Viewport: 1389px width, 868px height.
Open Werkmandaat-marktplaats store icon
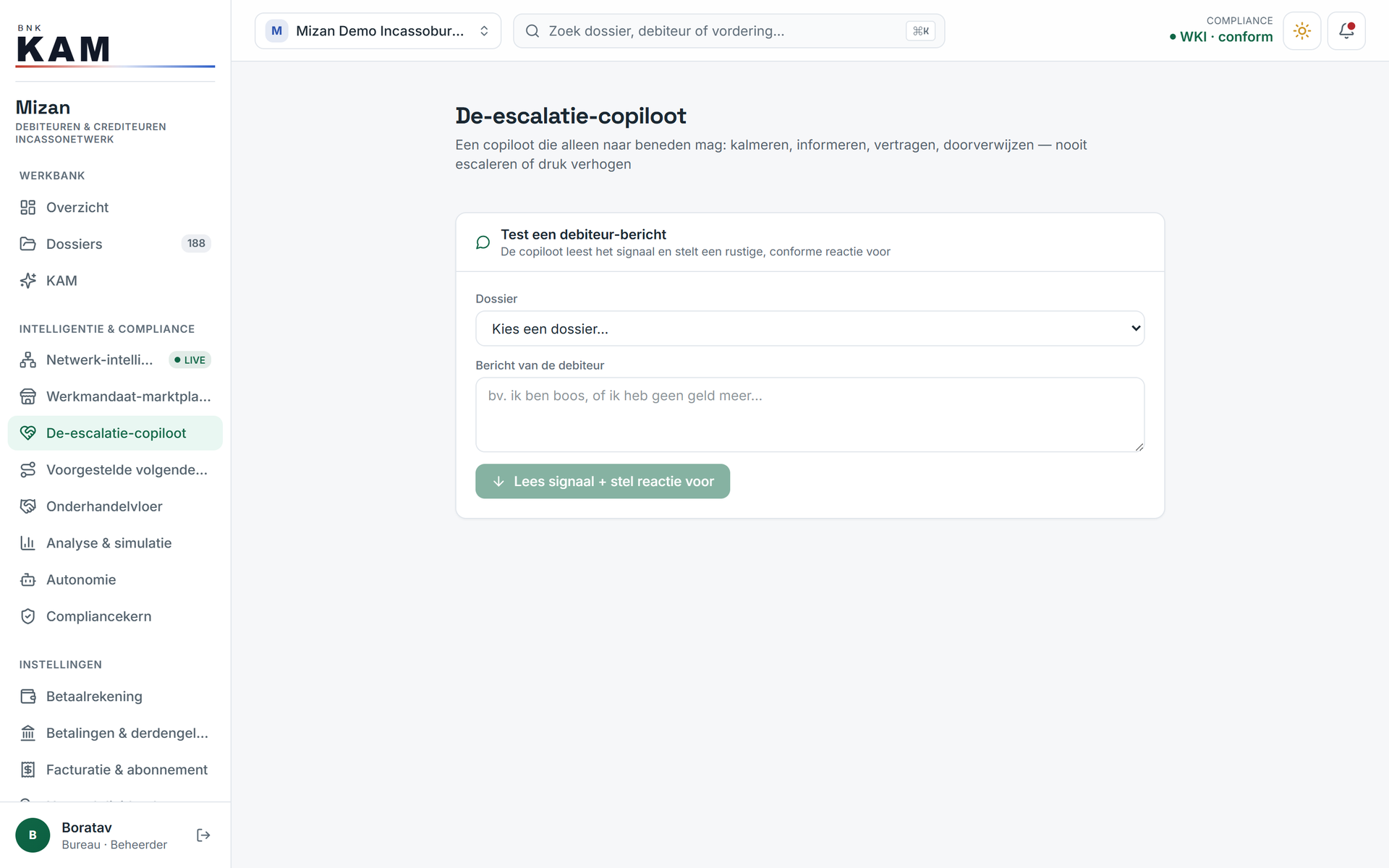27,396
